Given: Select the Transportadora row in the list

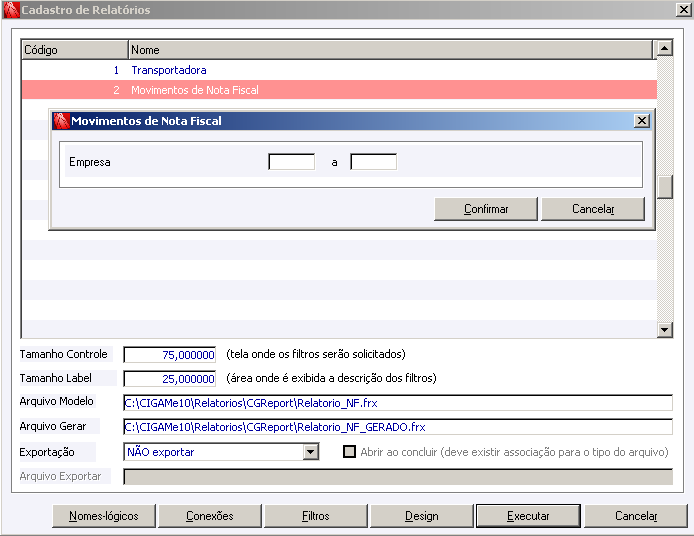Looking at the screenshot, I should 339,70.
